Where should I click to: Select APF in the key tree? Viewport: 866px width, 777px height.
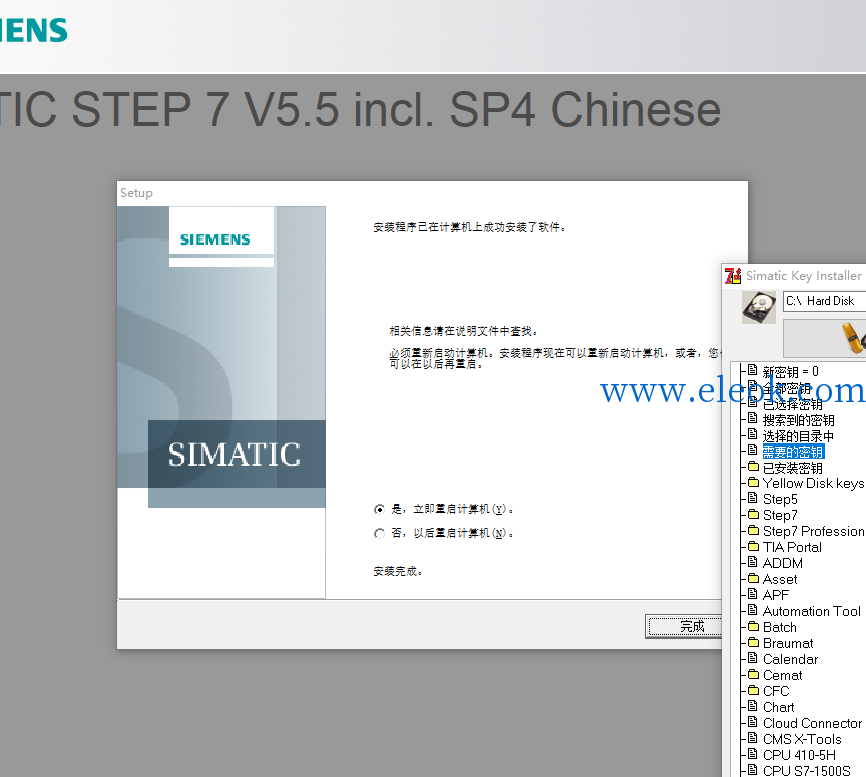[x=775, y=595]
